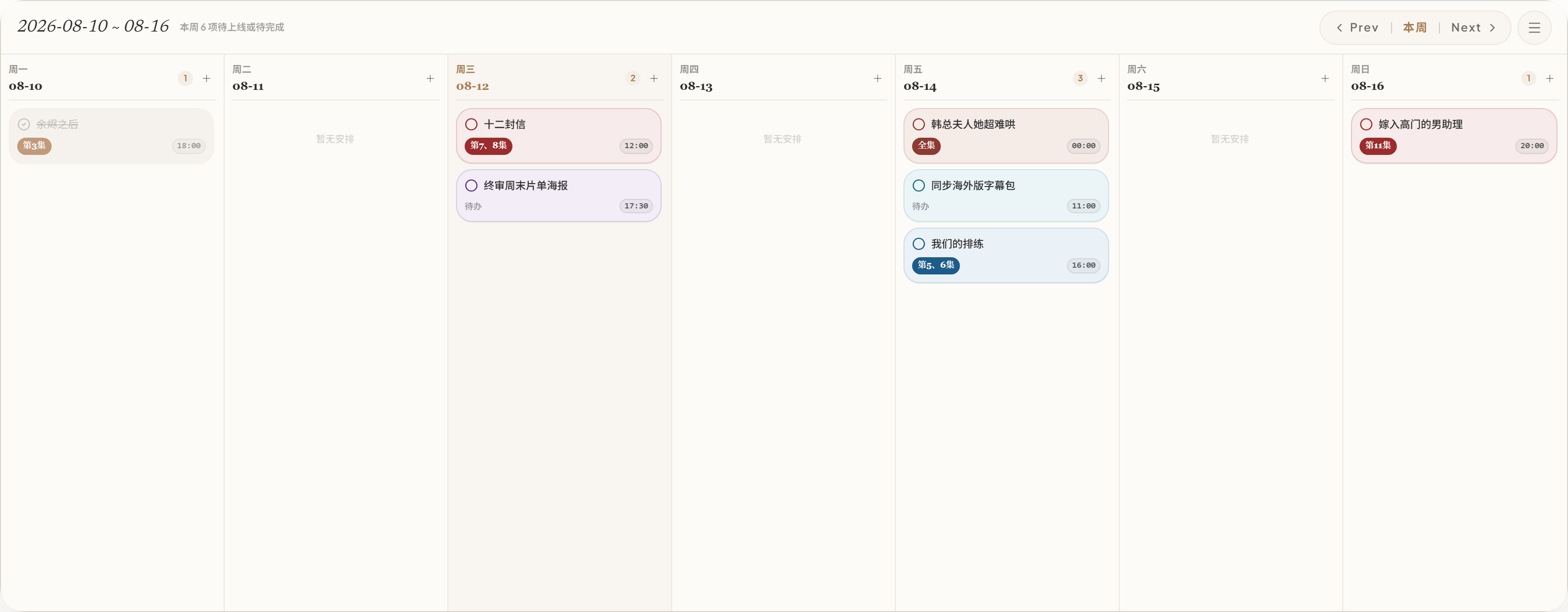
Task: Click the count badge 2 on 周三
Action: tap(632, 78)
